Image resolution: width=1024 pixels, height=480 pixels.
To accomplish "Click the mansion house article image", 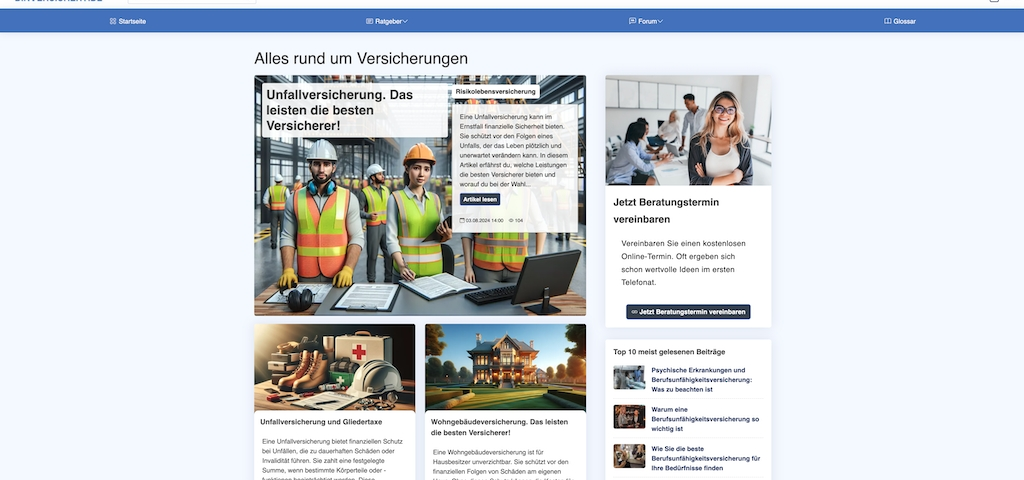I will [x=505, y=367].
